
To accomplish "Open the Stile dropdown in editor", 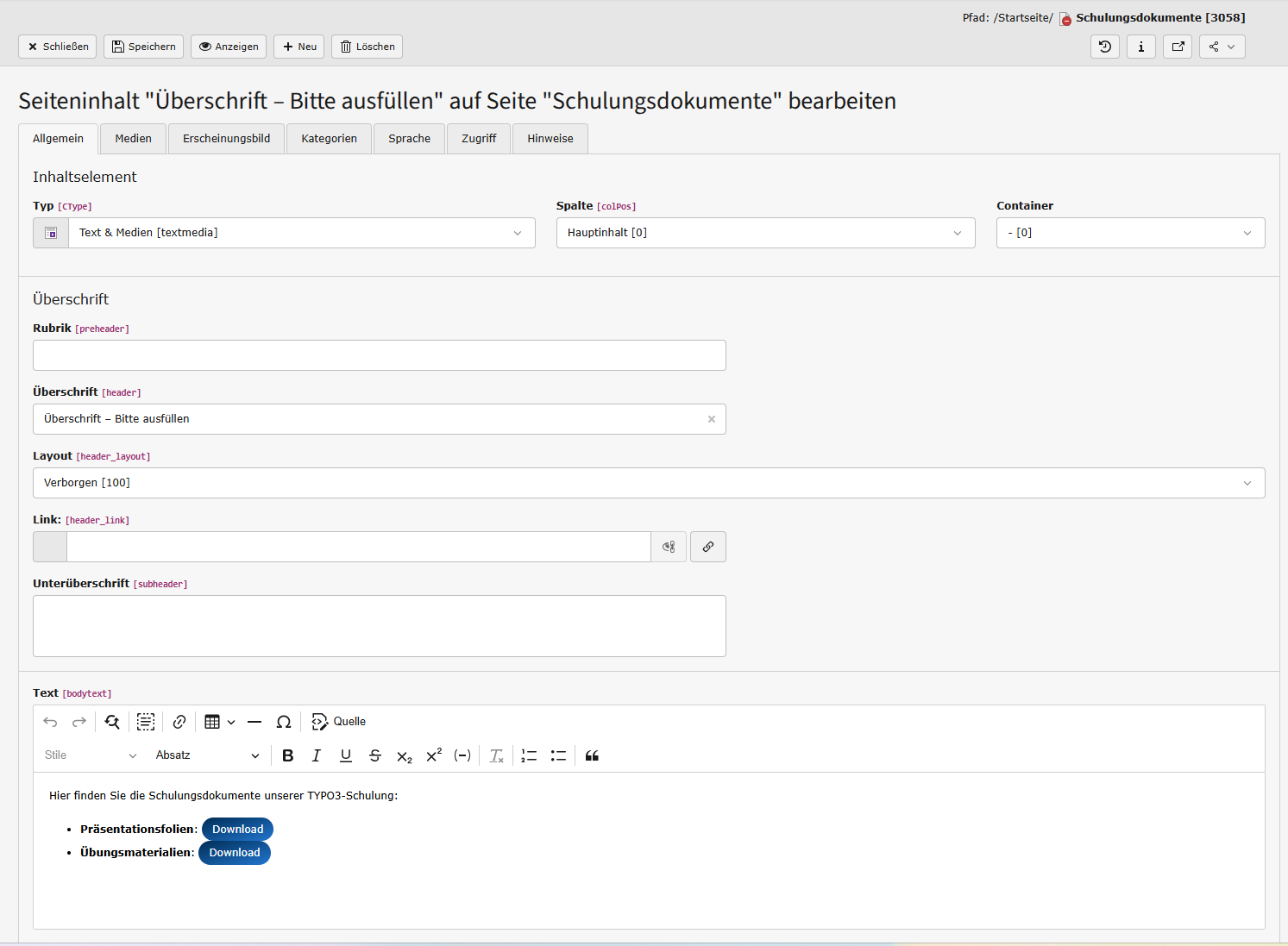I will (x=91, y=755).
